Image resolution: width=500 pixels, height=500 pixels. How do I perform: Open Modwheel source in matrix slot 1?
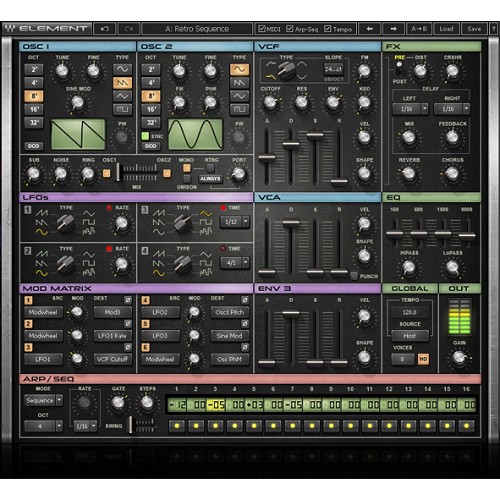click(x=43, y=312)
